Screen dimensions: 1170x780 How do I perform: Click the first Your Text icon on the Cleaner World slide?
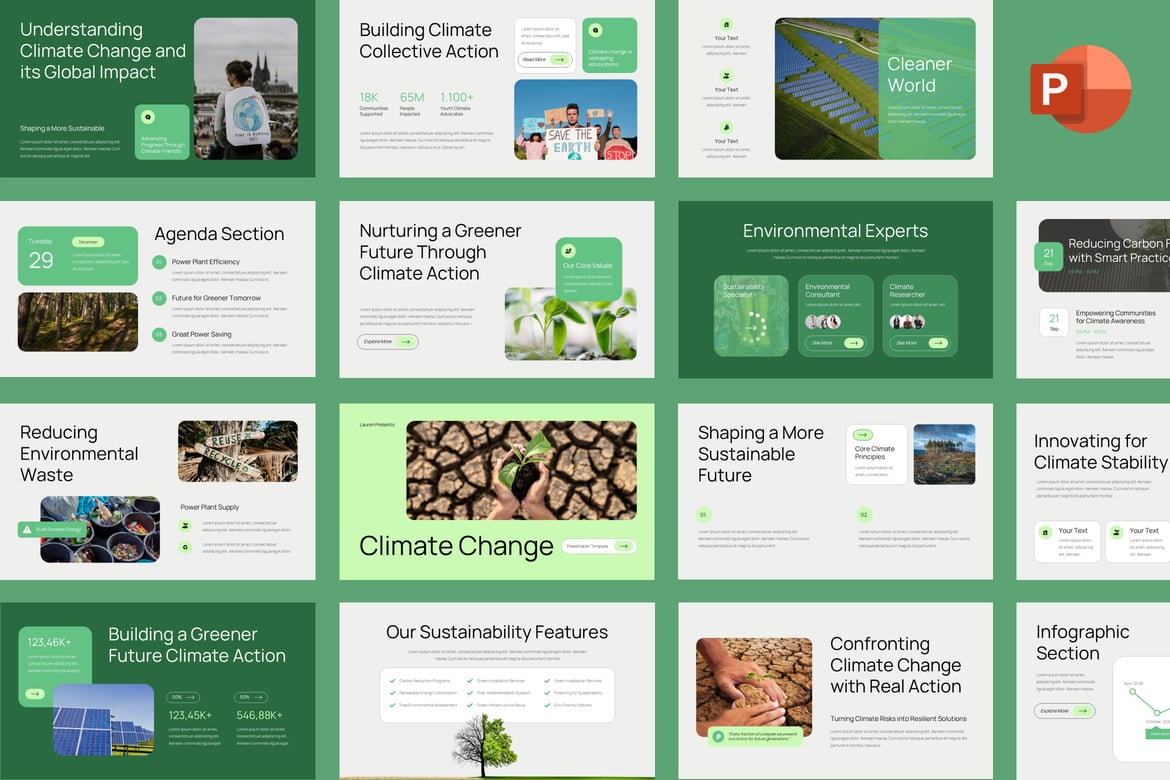(x=726, y=25)
